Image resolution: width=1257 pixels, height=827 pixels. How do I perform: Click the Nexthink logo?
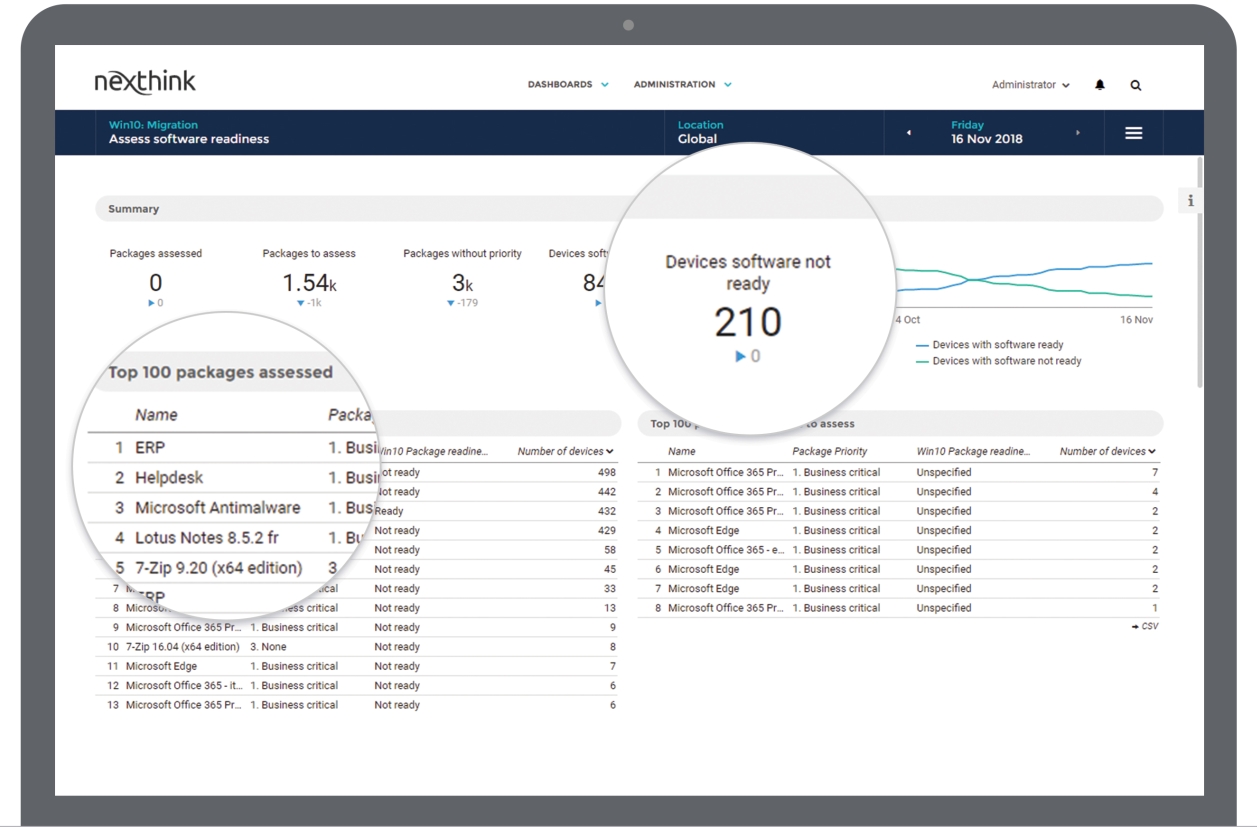coord(145,83)
